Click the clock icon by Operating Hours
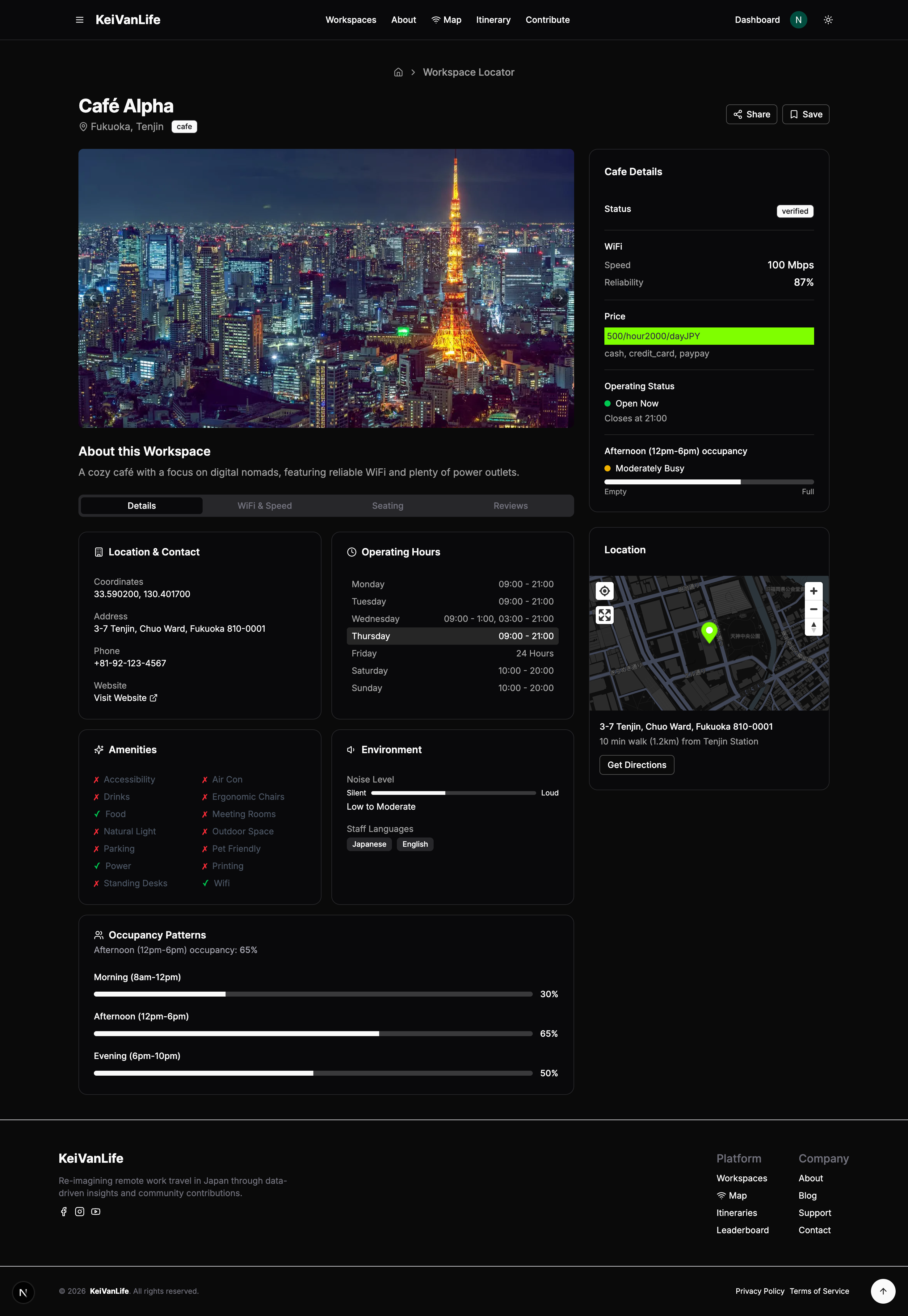 (x=351, y=552)
